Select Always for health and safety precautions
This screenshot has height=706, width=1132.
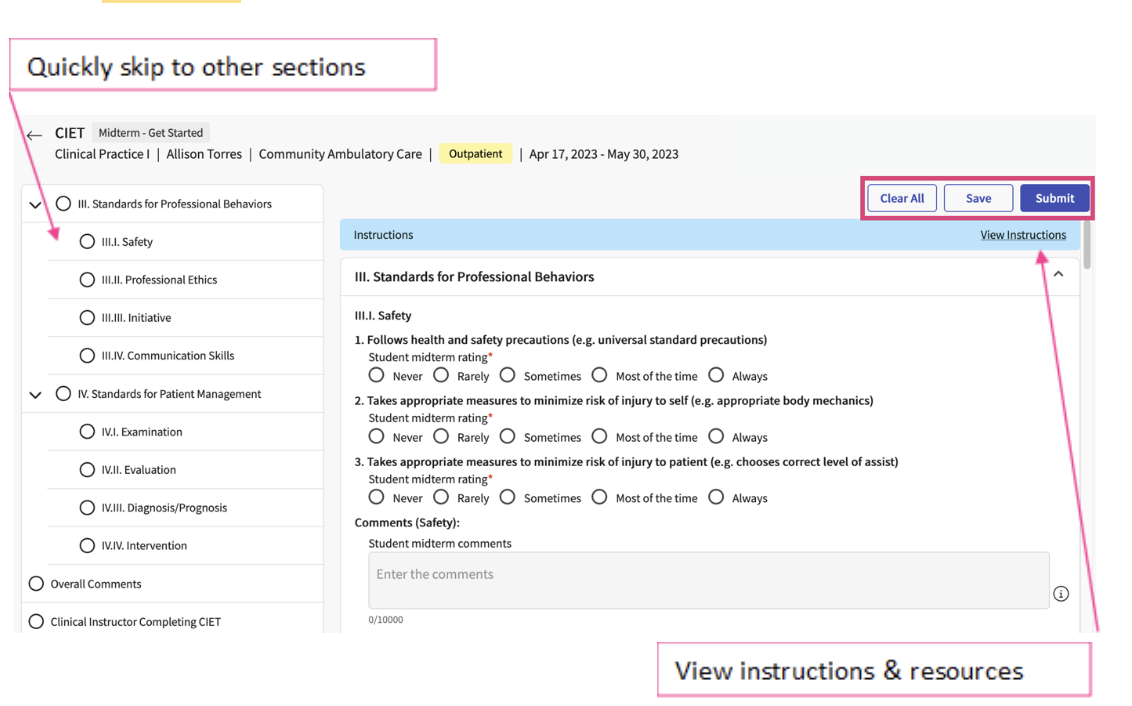point(716,376)
